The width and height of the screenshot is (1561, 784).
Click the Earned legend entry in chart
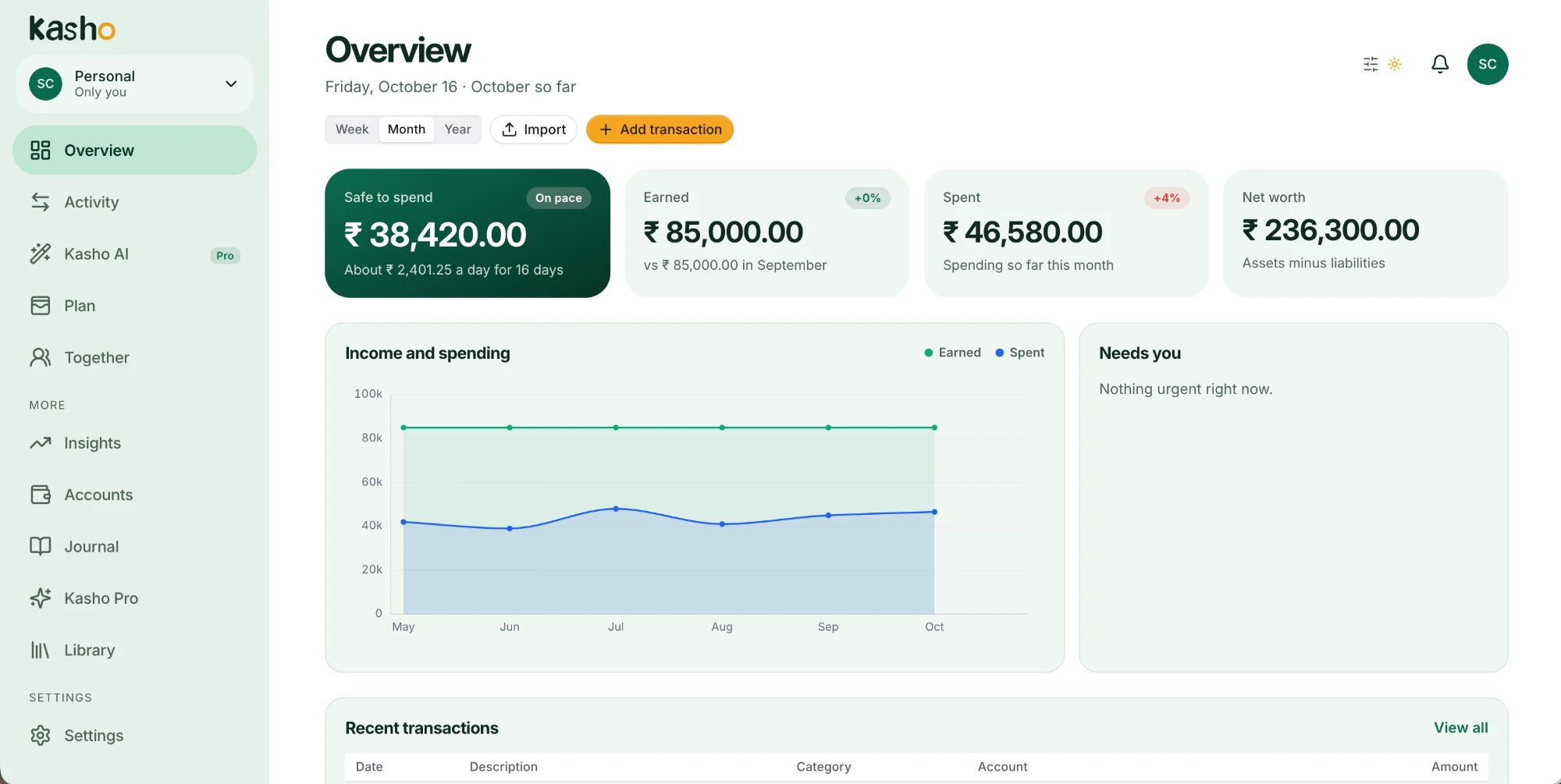pyautogui.click(x=952, y=353)
